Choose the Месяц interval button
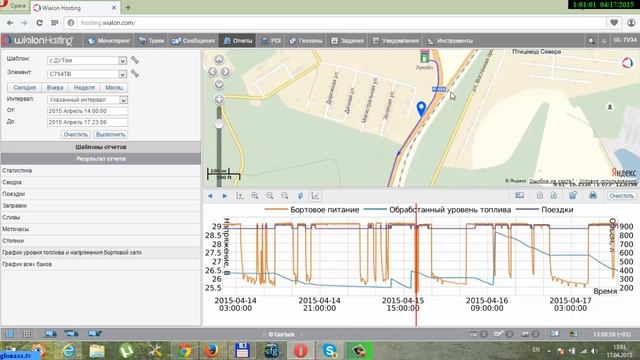The width and height of the screenshot is (640, 360). [114, 87]
